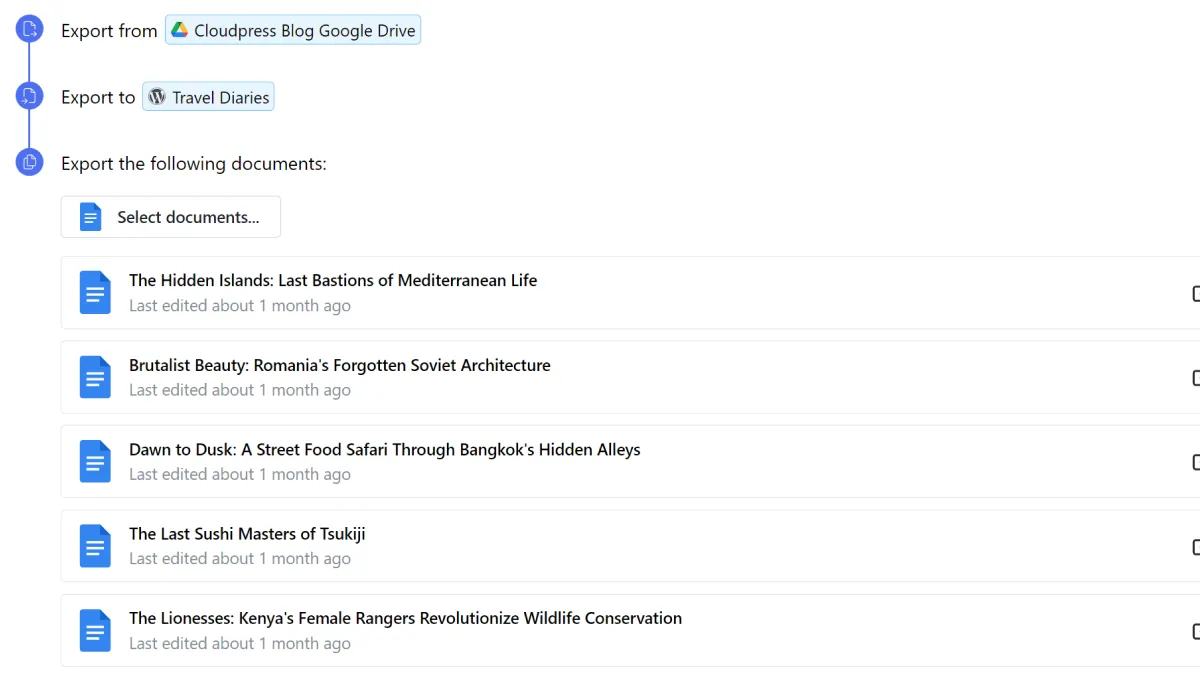
Task: Click the Export to step icon
Action: coord(29,96)
